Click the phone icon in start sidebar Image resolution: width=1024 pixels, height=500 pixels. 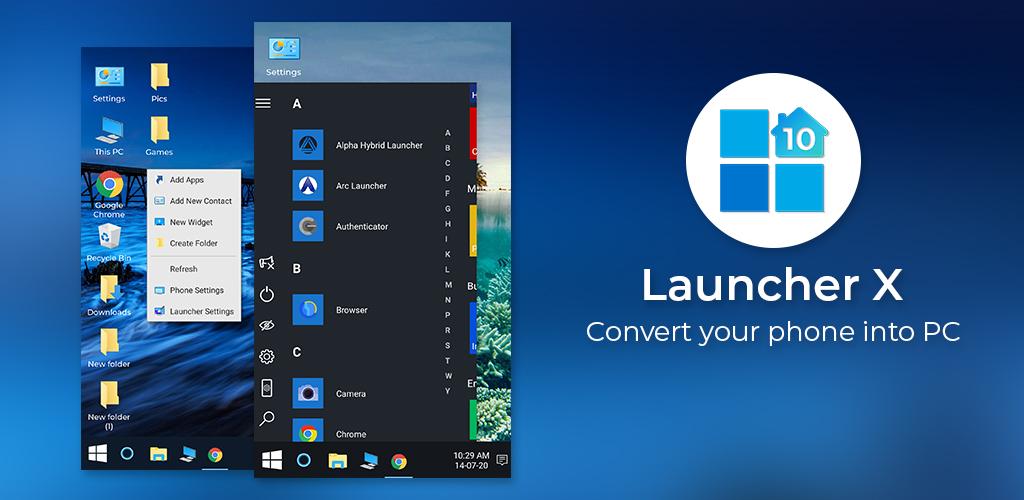[x=266, y=388]
